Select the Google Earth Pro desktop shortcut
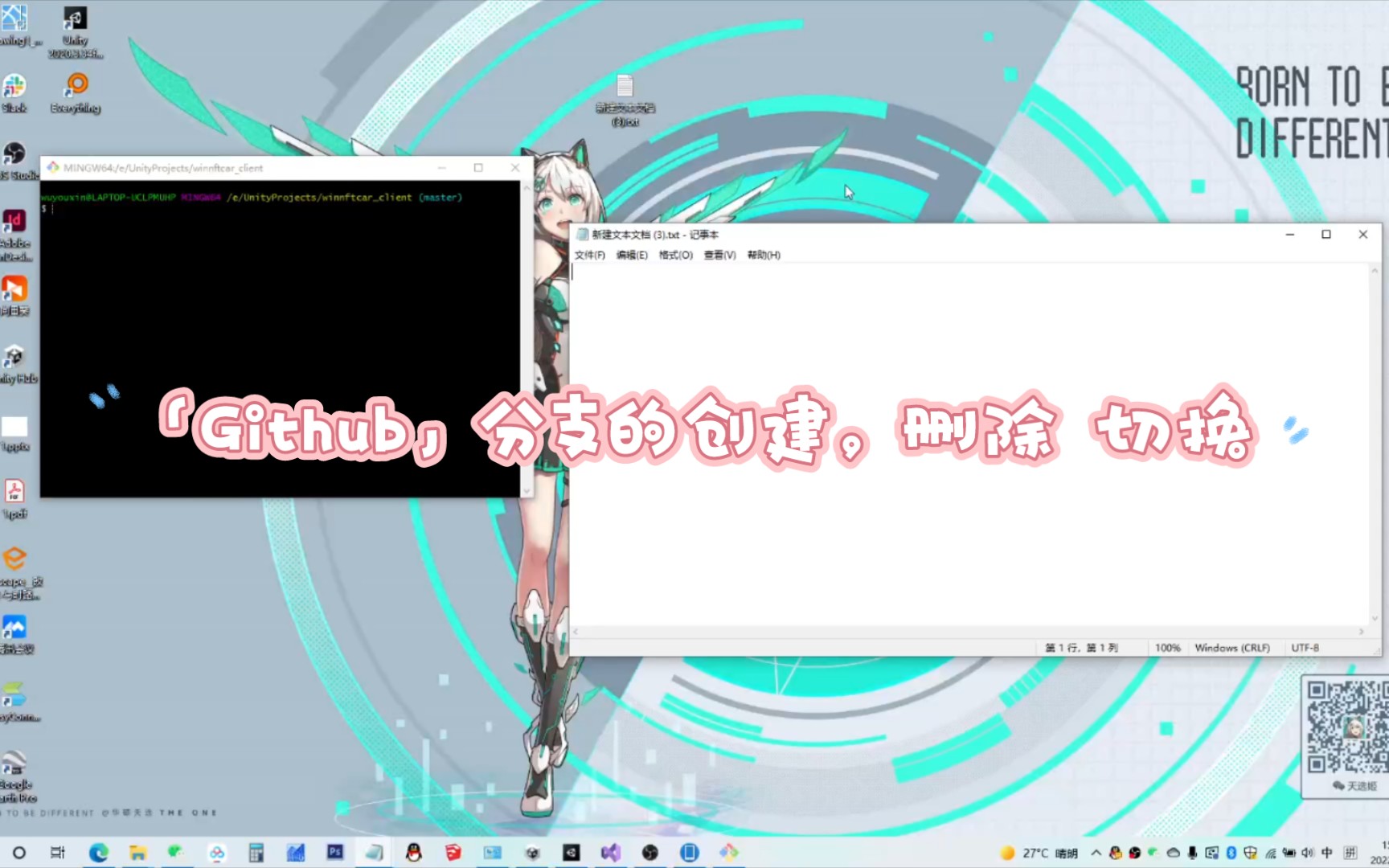Viewport: 1389px width, 868px height. [16, 777]
